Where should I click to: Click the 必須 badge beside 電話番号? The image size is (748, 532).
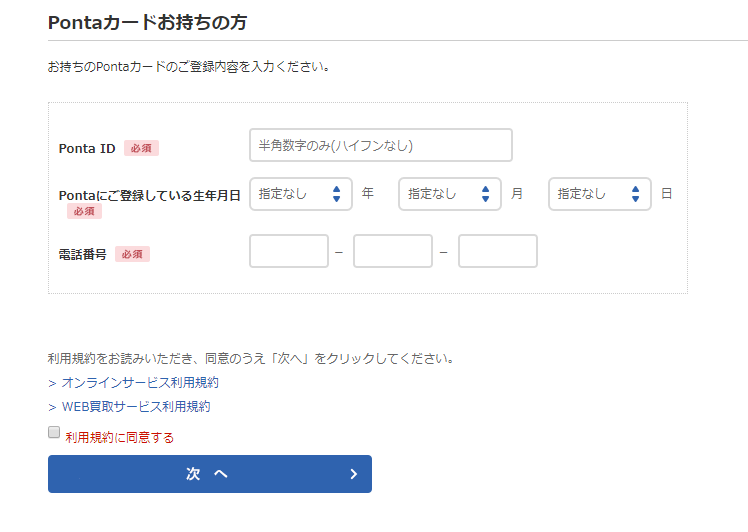click(132, 254)
